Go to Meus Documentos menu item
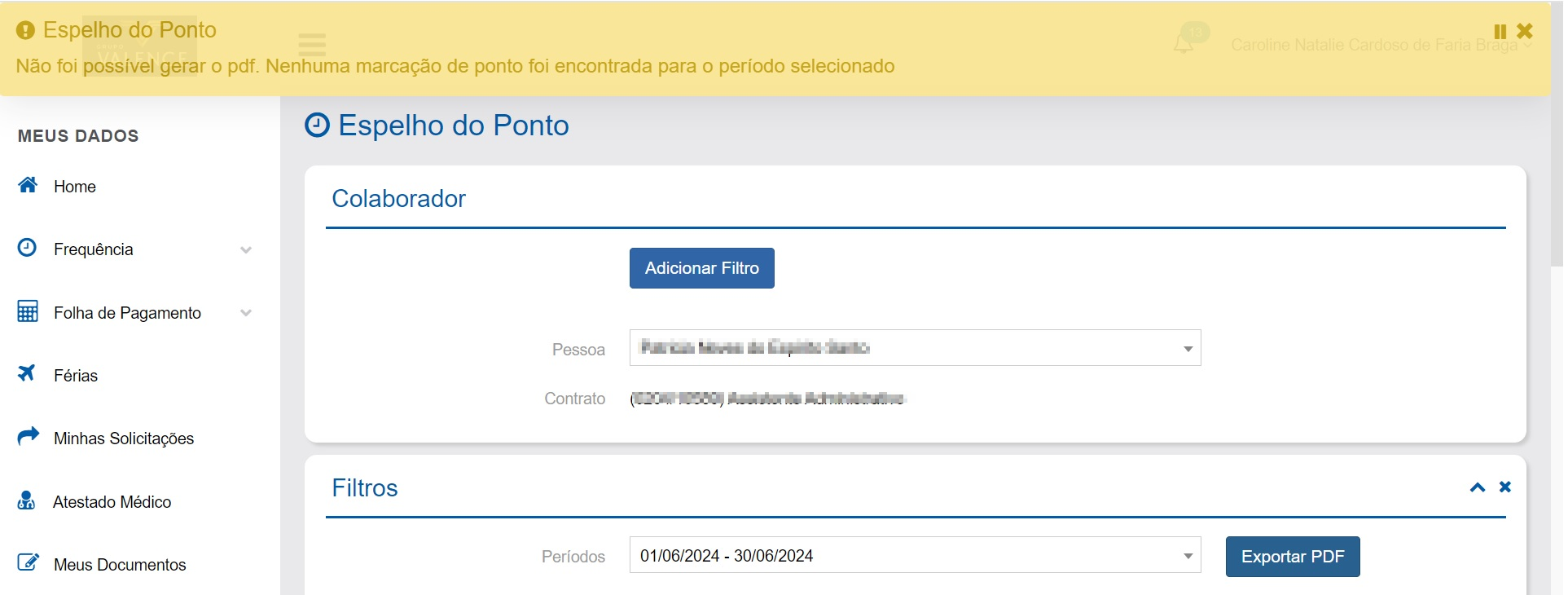1568x595 pixels. click(120, 565)
